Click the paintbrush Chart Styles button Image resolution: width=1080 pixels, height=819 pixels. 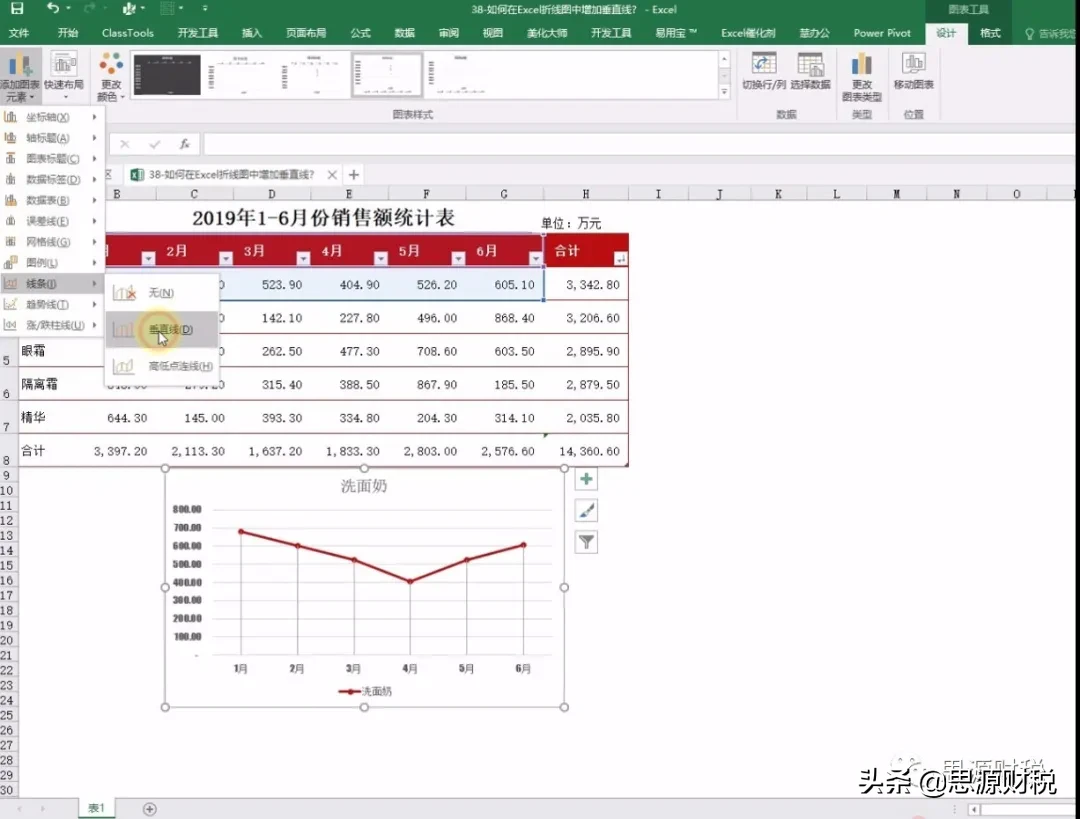tap(586, 510)
